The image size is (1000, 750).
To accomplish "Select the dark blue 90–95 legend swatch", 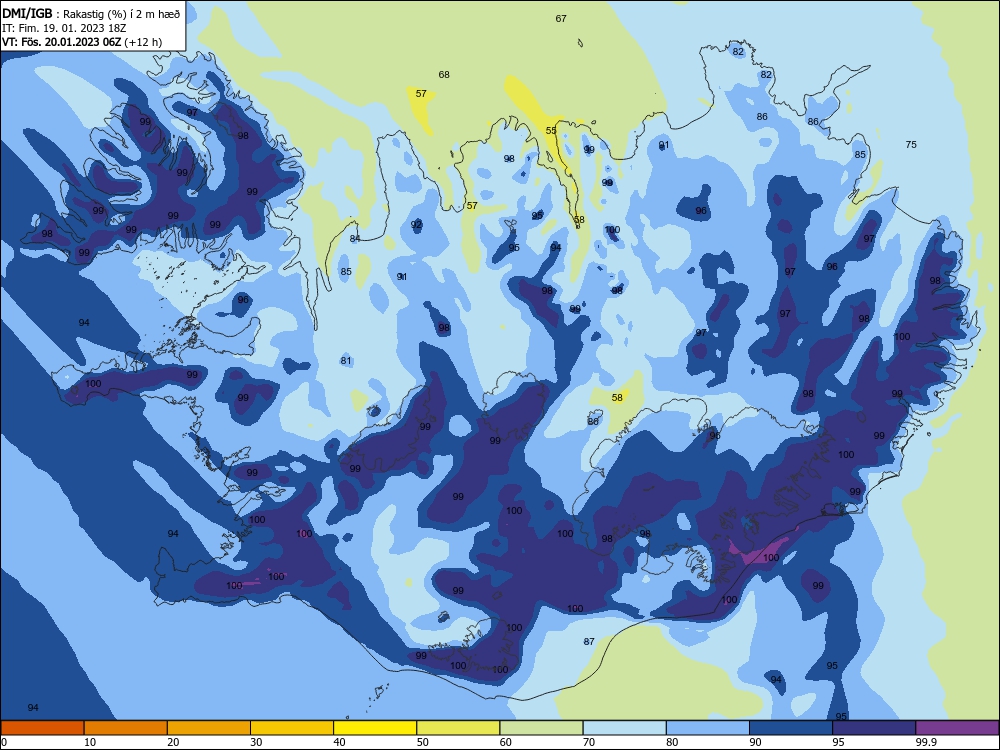I will (791, 728).
